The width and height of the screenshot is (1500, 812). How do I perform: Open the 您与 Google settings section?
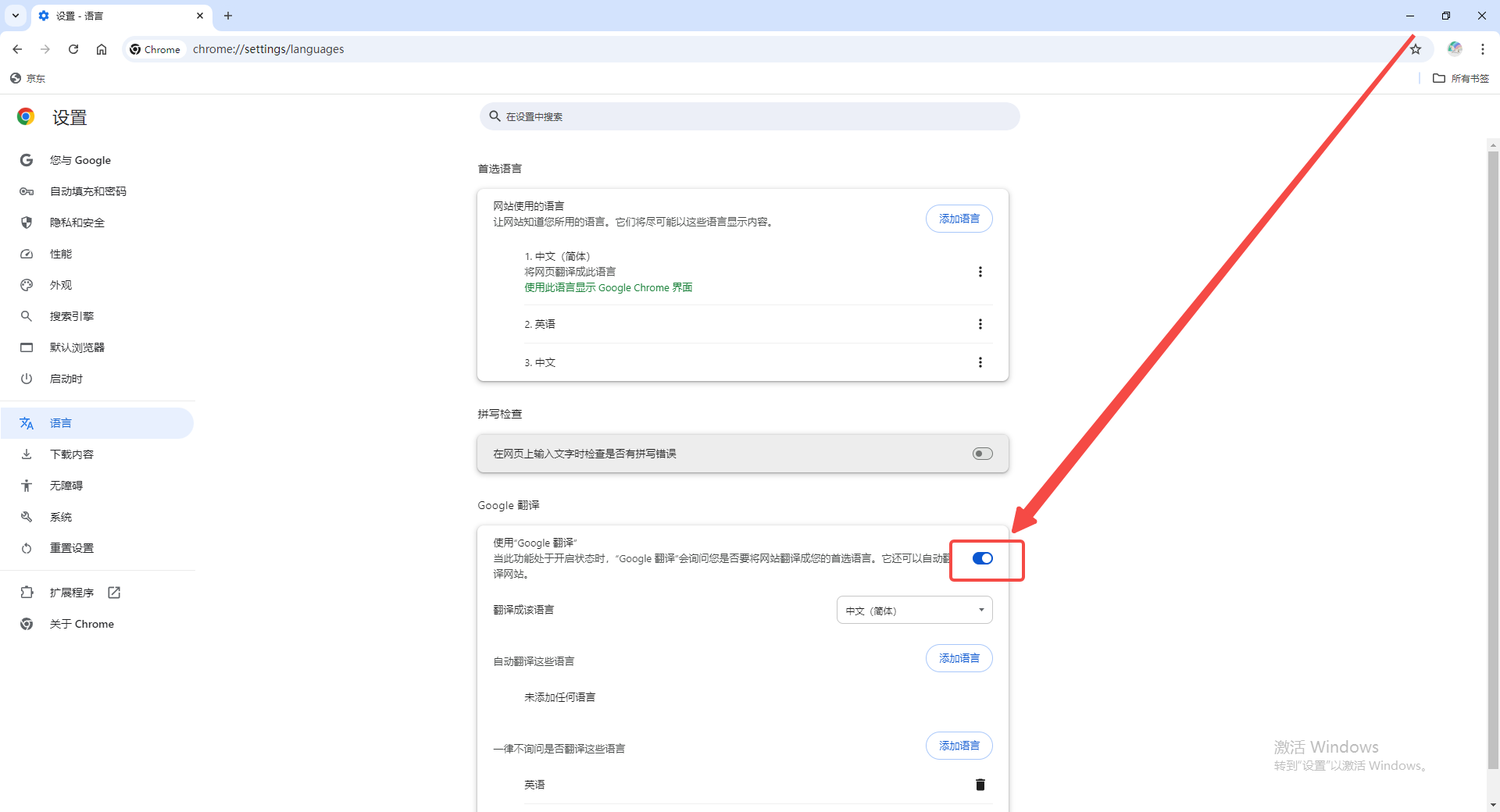(x=98, y=160)
